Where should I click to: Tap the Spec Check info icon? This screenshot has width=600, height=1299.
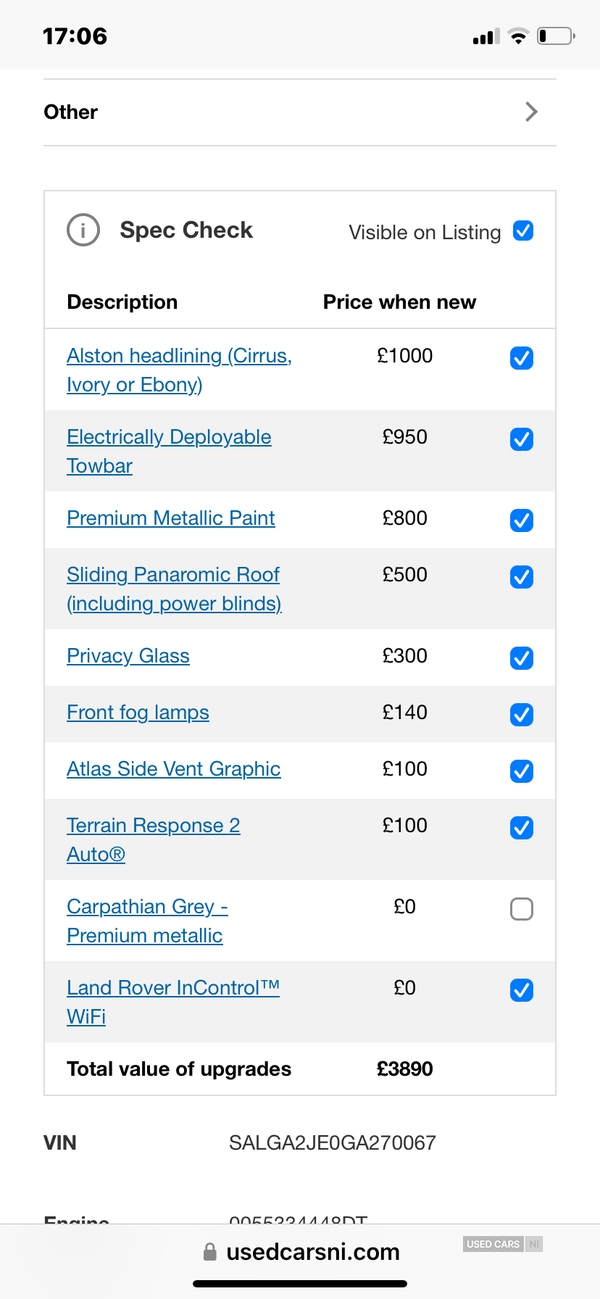(x=83, y=230)
